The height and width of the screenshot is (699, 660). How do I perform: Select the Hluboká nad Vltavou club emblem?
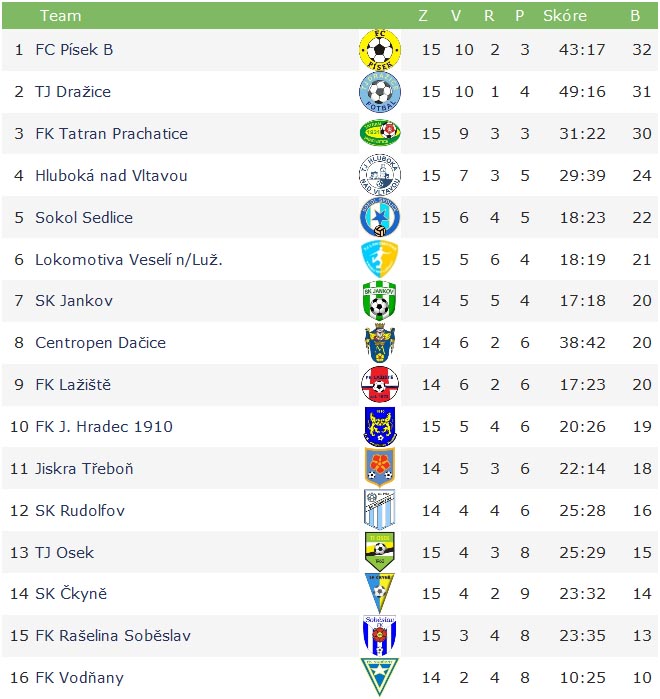click(x=380, y=175)
